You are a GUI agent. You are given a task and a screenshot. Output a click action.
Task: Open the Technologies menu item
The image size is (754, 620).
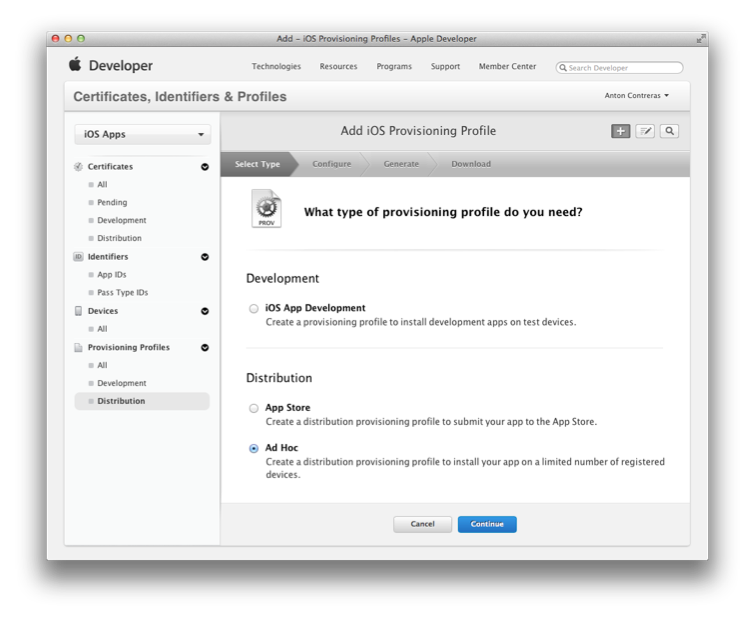pos(276,67)
